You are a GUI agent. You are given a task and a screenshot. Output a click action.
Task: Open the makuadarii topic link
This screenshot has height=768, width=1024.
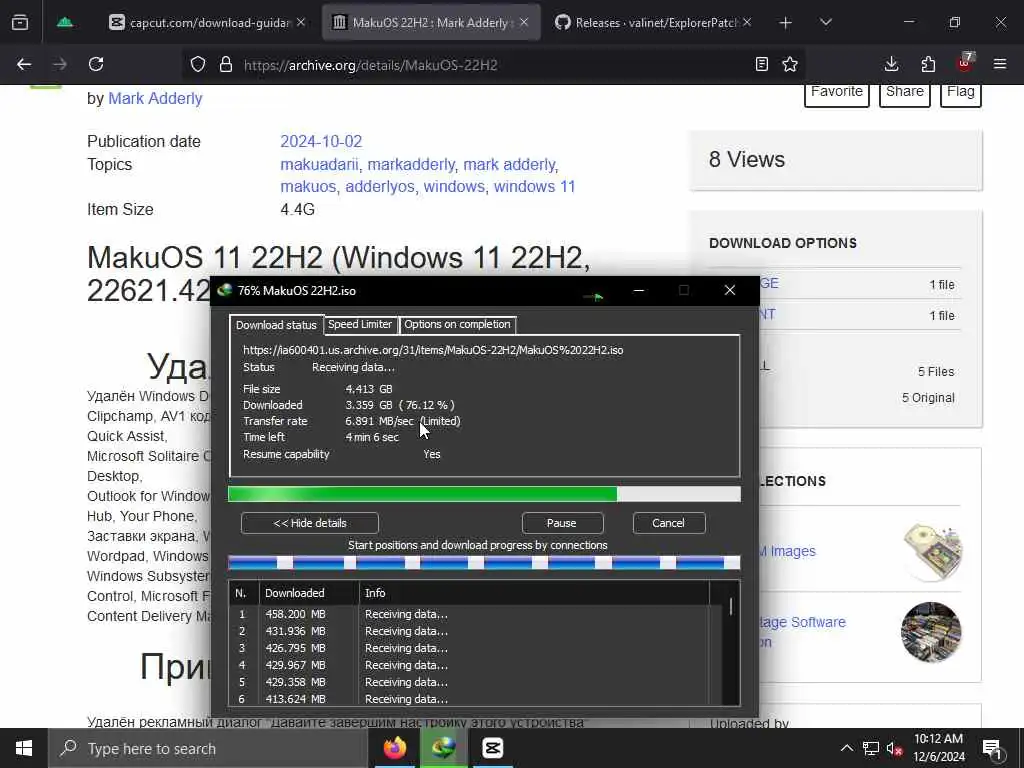click(x=319, y=165)
